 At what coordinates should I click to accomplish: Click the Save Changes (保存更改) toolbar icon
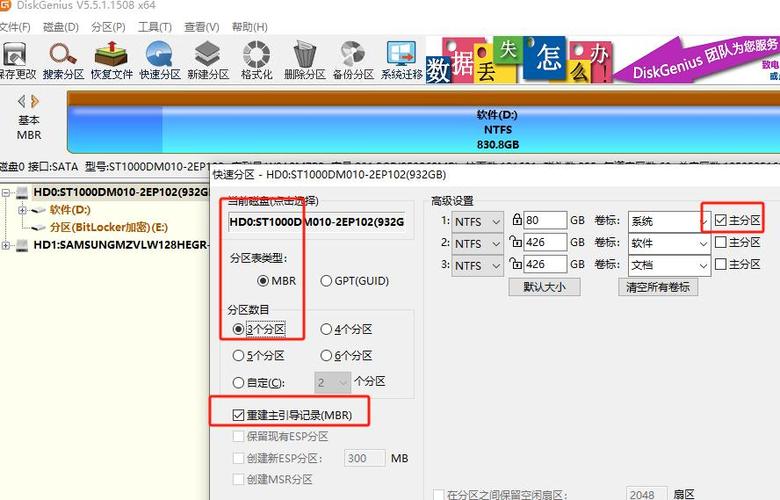[16, 61]
